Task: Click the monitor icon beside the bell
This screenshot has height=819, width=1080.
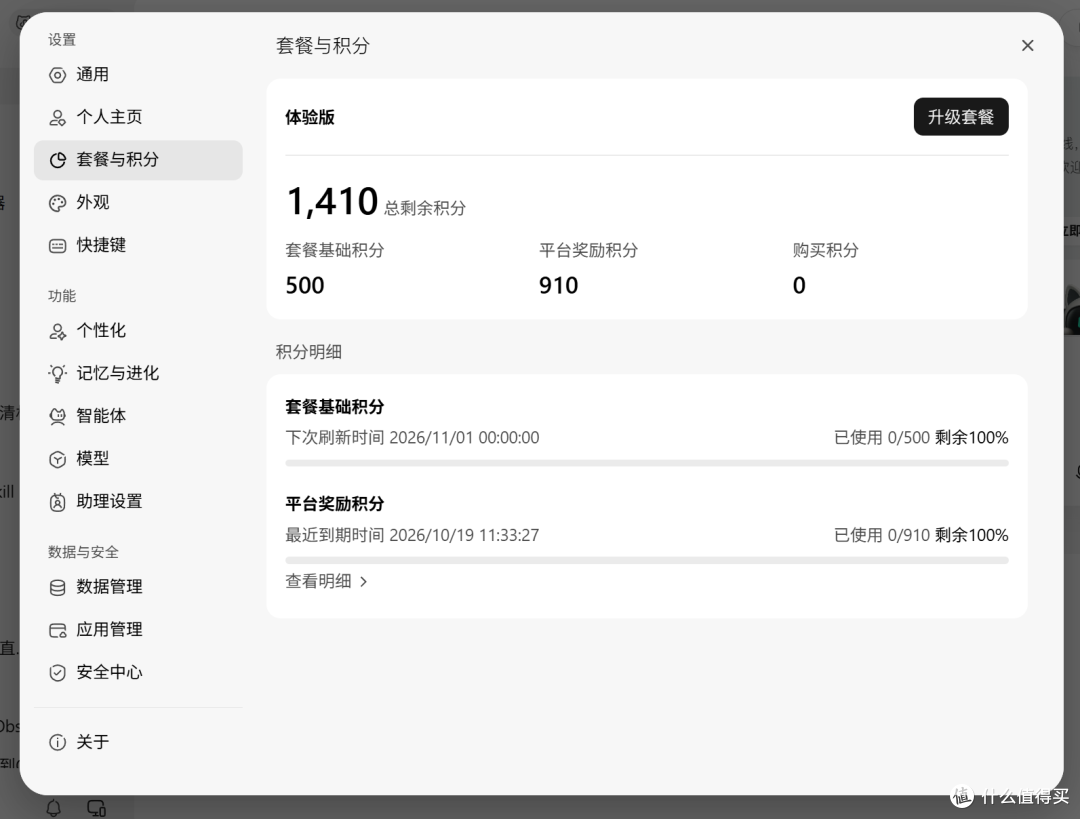Action: pos(96,808)
